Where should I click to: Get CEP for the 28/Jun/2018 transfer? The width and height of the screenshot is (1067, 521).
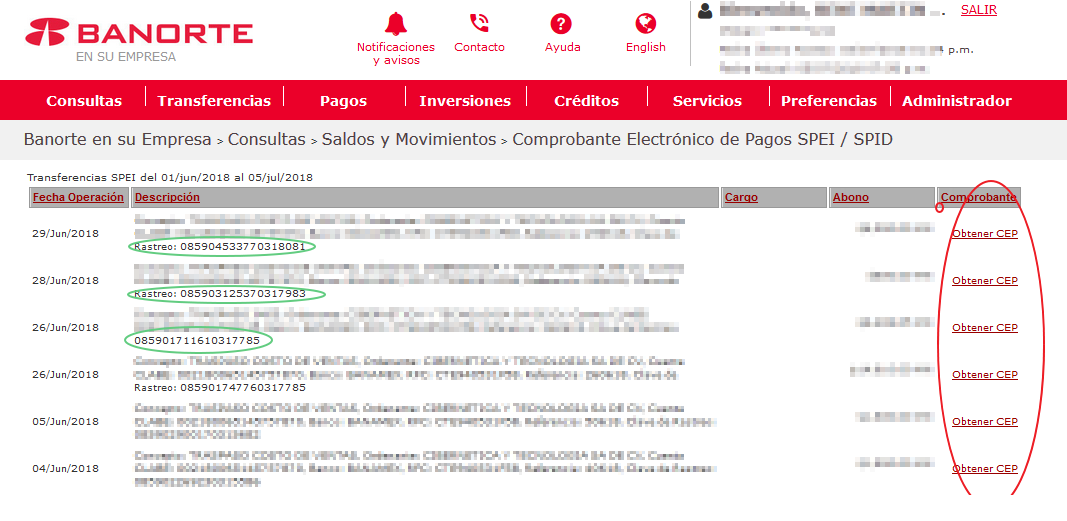coord(985,280)
